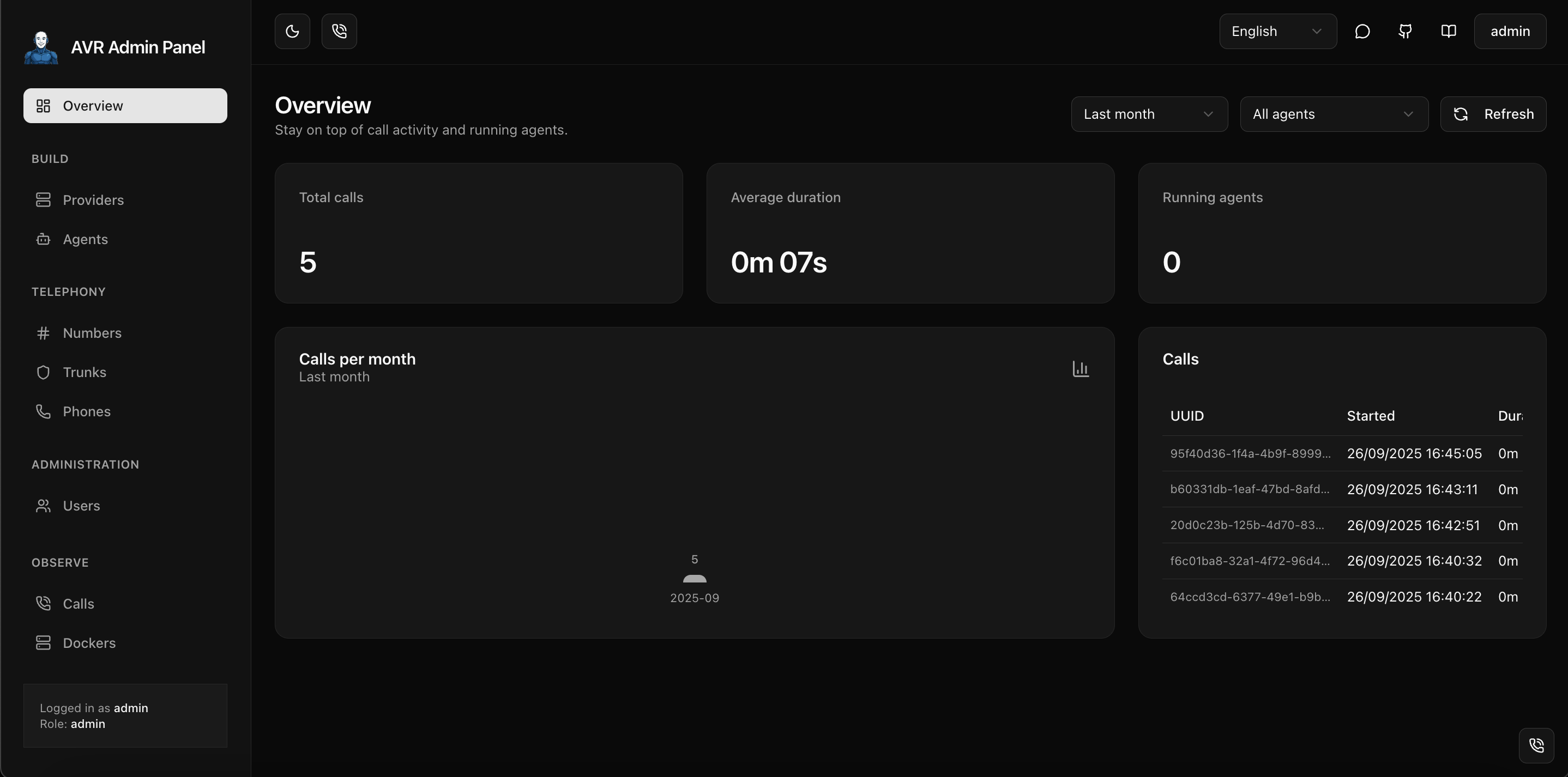This screenshot has height=777, width=1568.
Task: Open the English language selector
Action: [x=1277, y=31]
